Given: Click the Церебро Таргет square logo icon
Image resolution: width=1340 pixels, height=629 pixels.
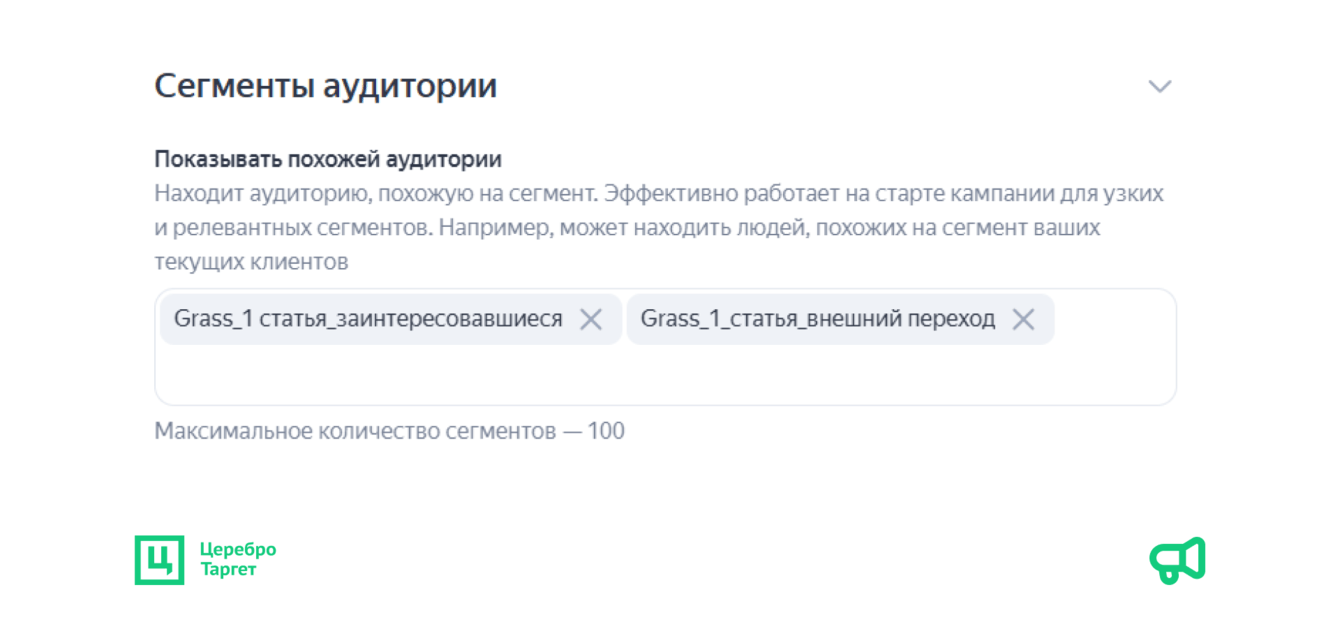Looking at the screenshot, I should (159, 560).
